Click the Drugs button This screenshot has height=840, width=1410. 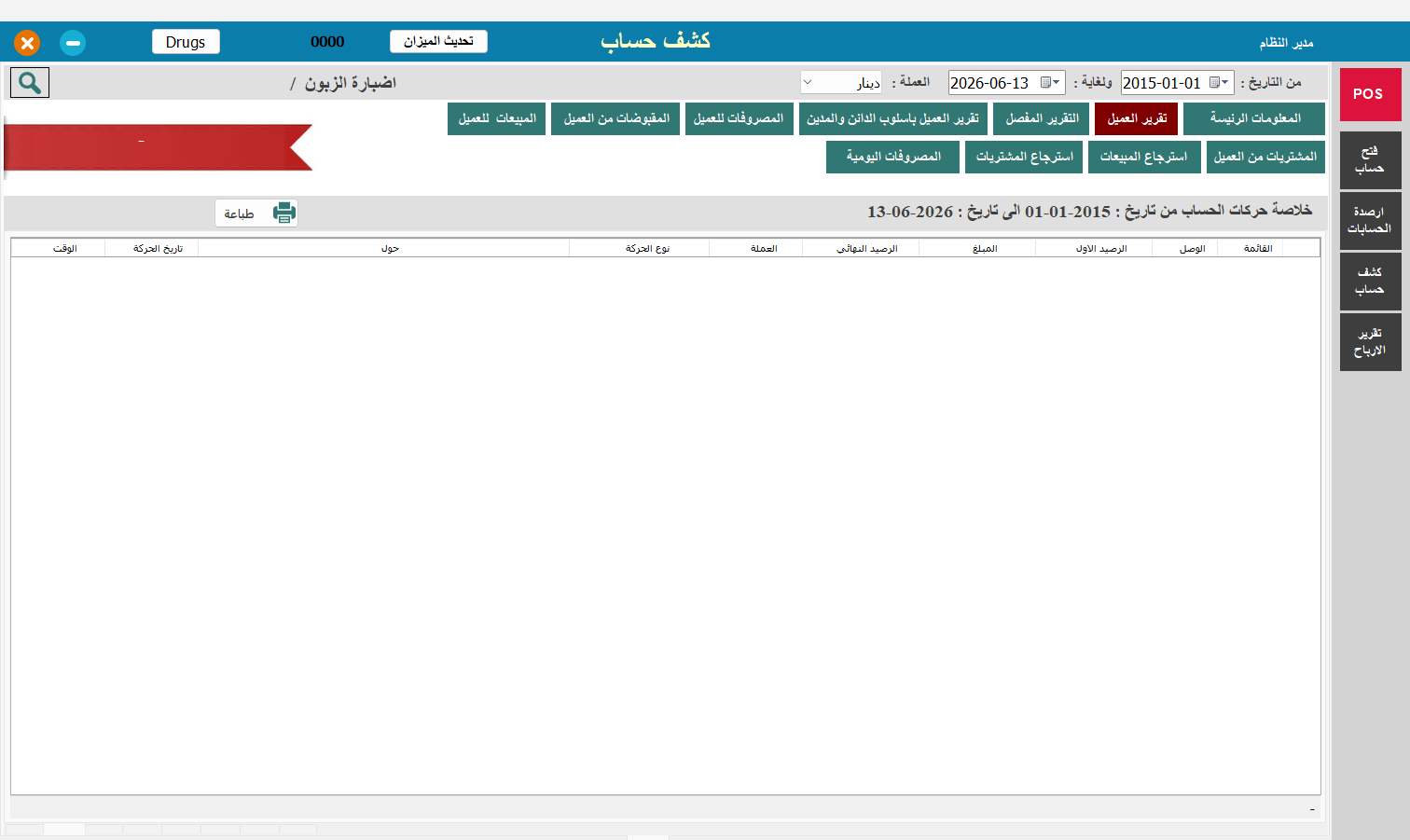tap(186, 42)
